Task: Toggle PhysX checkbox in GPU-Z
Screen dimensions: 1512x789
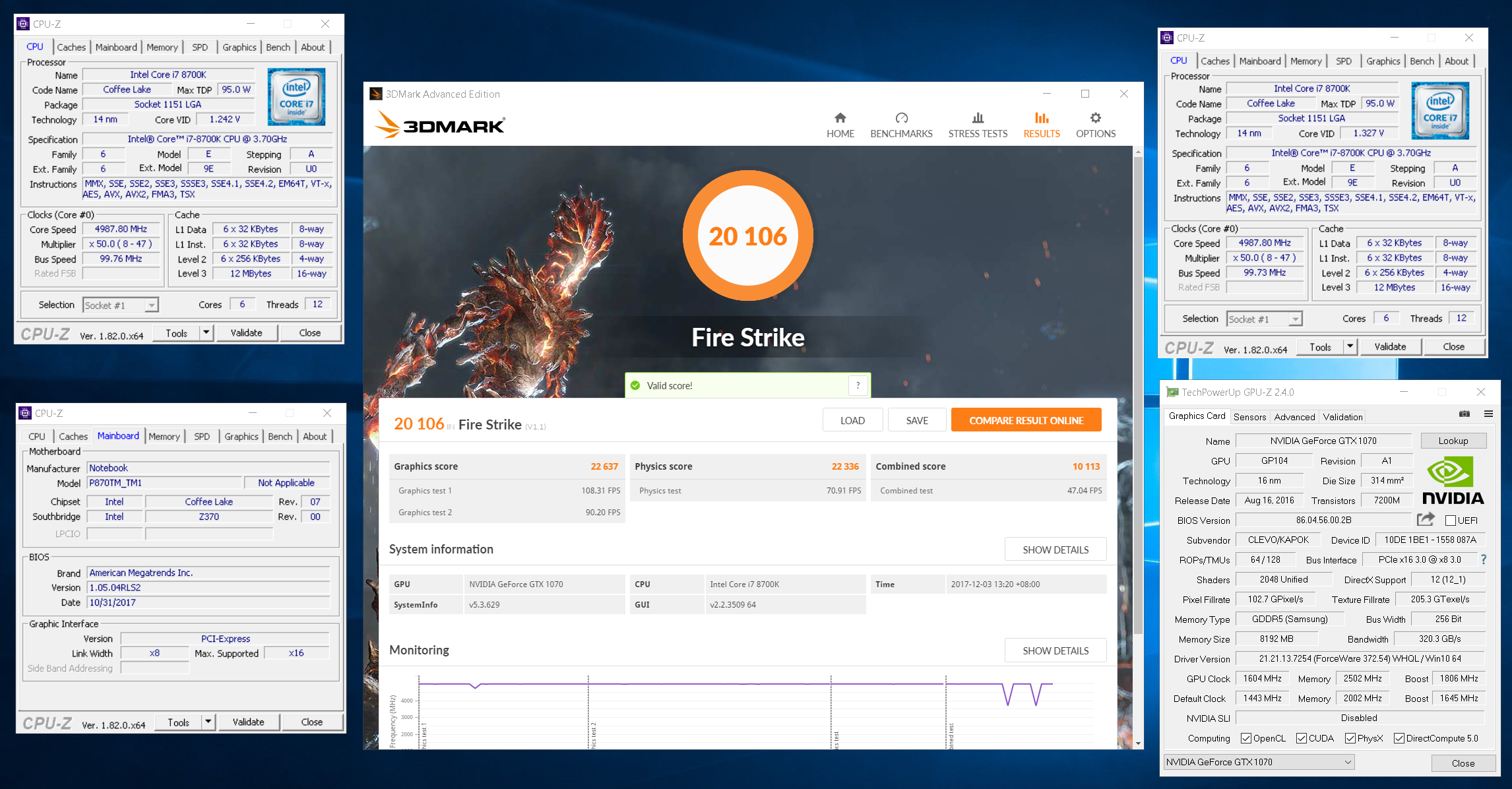Action: (x=1350, y=738)
